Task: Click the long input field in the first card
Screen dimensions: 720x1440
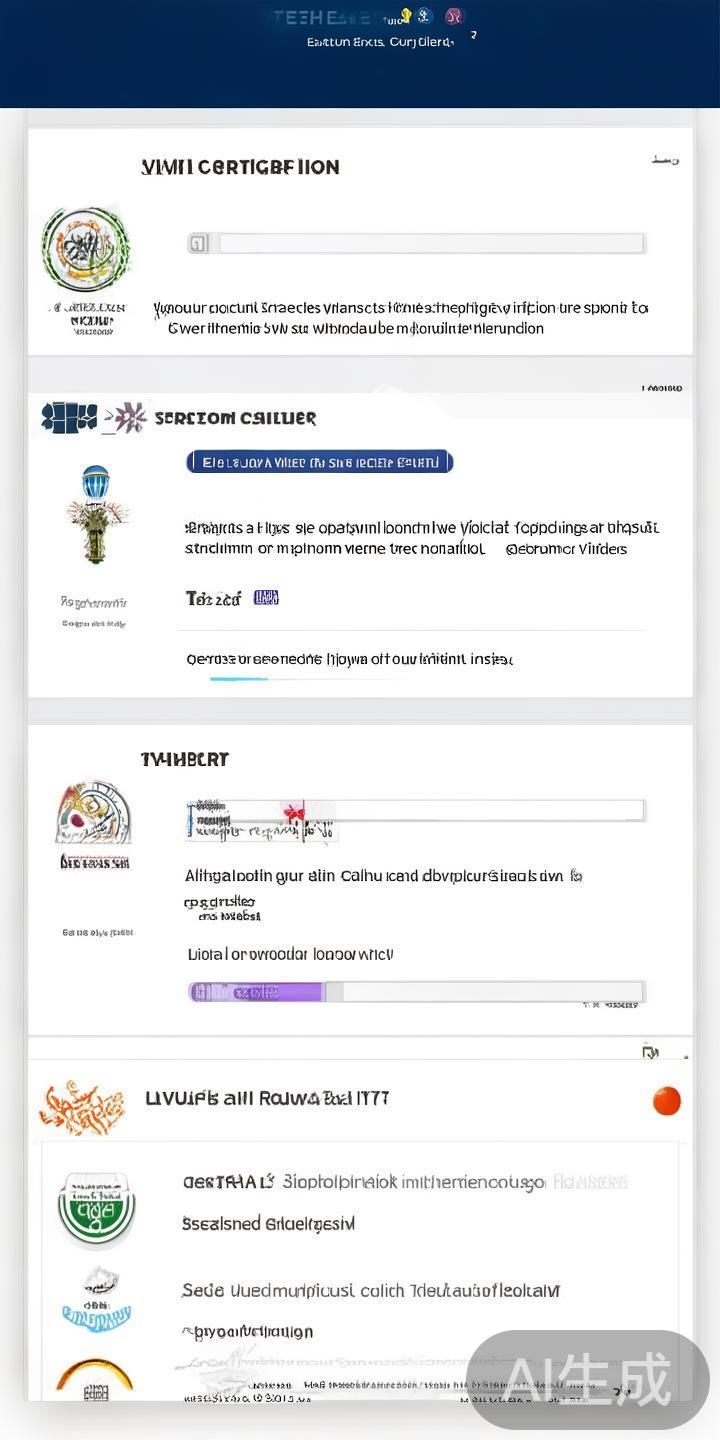Action: click(x=431, y=243)
